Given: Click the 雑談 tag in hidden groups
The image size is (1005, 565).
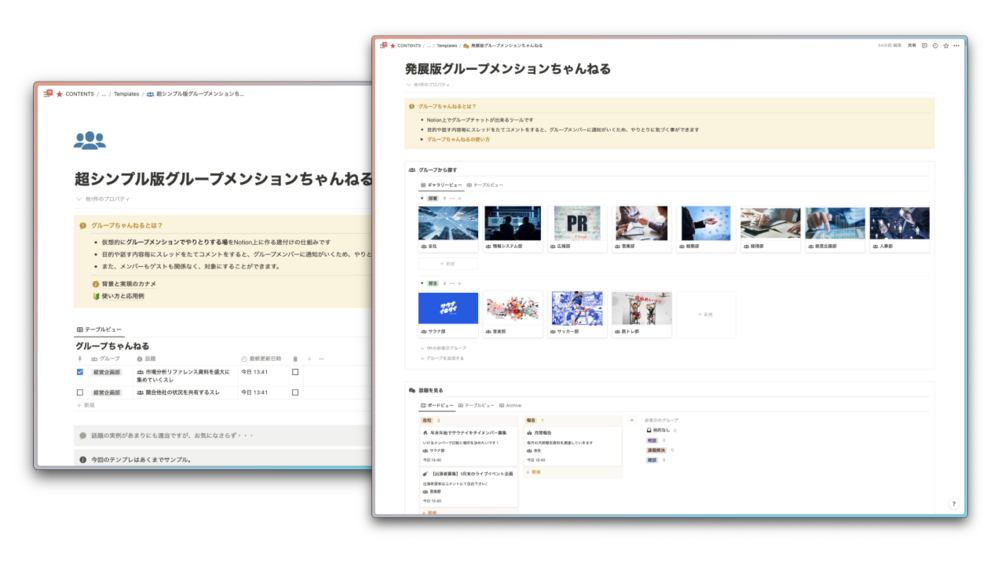Looking at the screenshot, I should coord(652,460).
